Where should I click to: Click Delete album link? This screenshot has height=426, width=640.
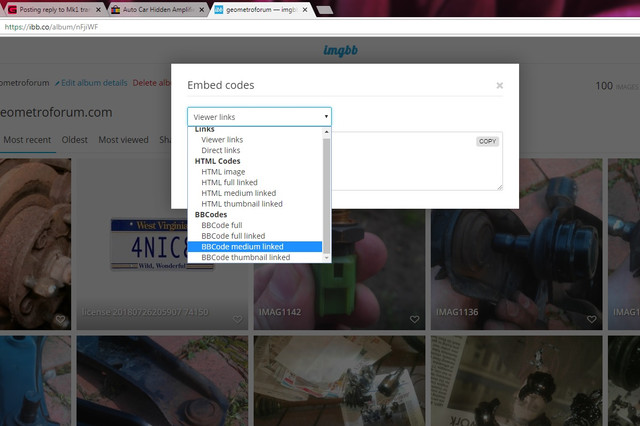(151, 83)
